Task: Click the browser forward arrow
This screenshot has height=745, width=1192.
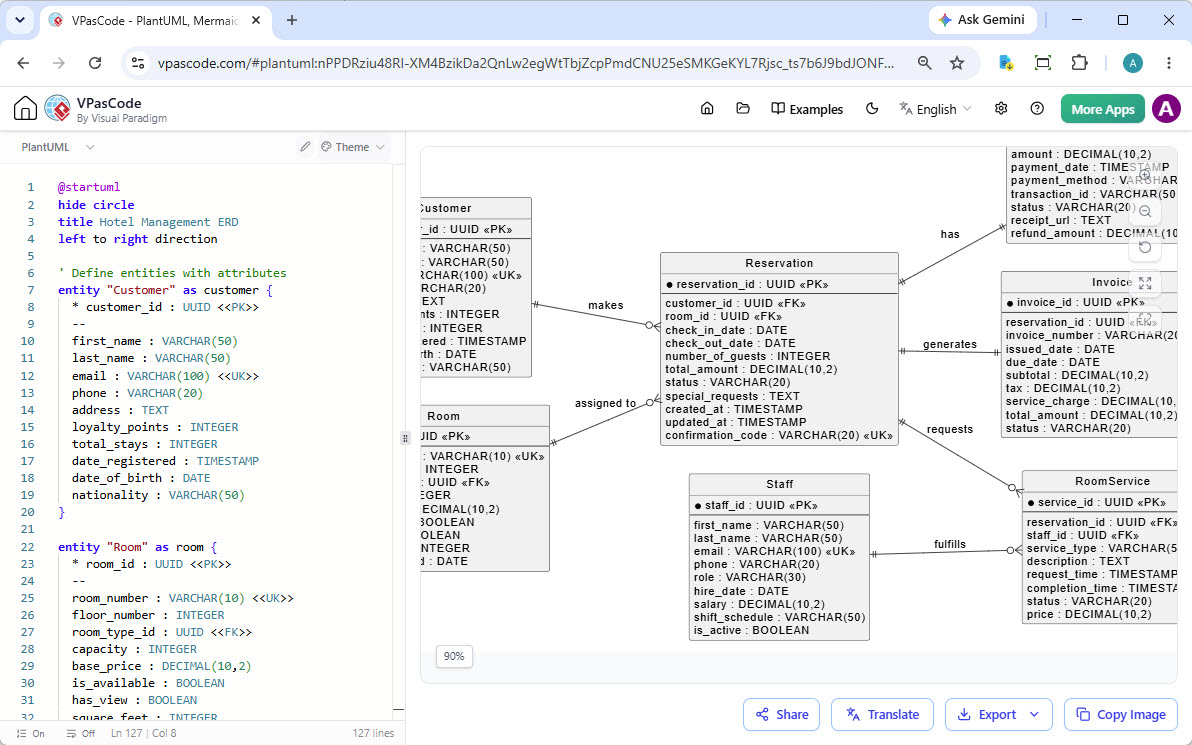Action: (59, 63)
